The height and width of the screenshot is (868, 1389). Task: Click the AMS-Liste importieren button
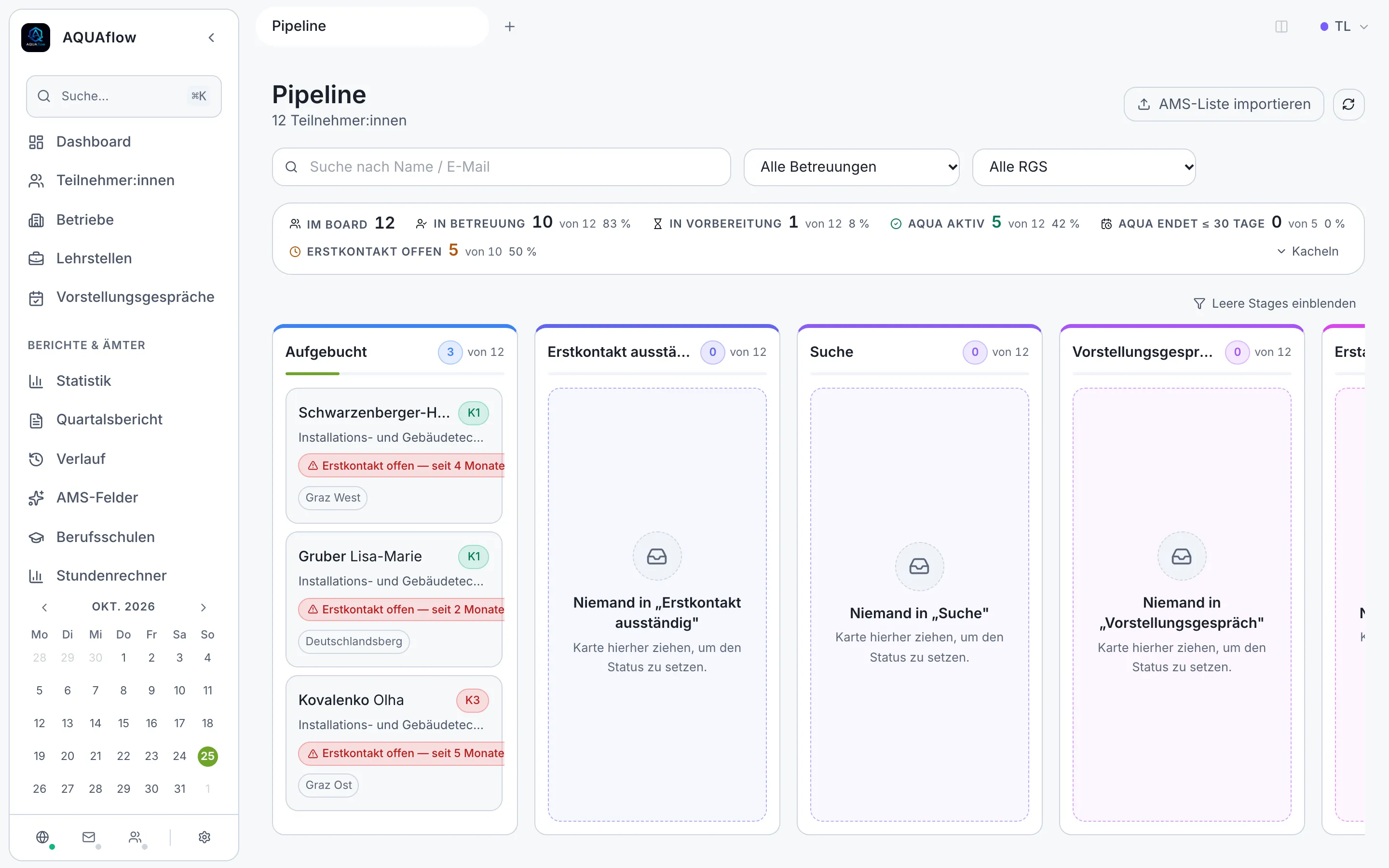tap(1224, 104)
